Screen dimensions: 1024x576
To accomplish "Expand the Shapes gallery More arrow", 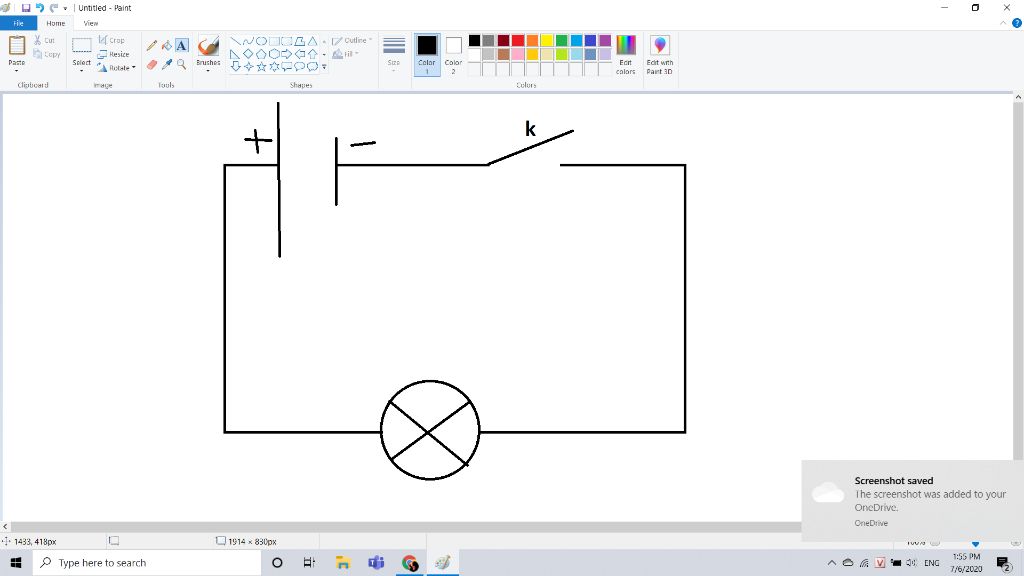I will tap(325, 66).
